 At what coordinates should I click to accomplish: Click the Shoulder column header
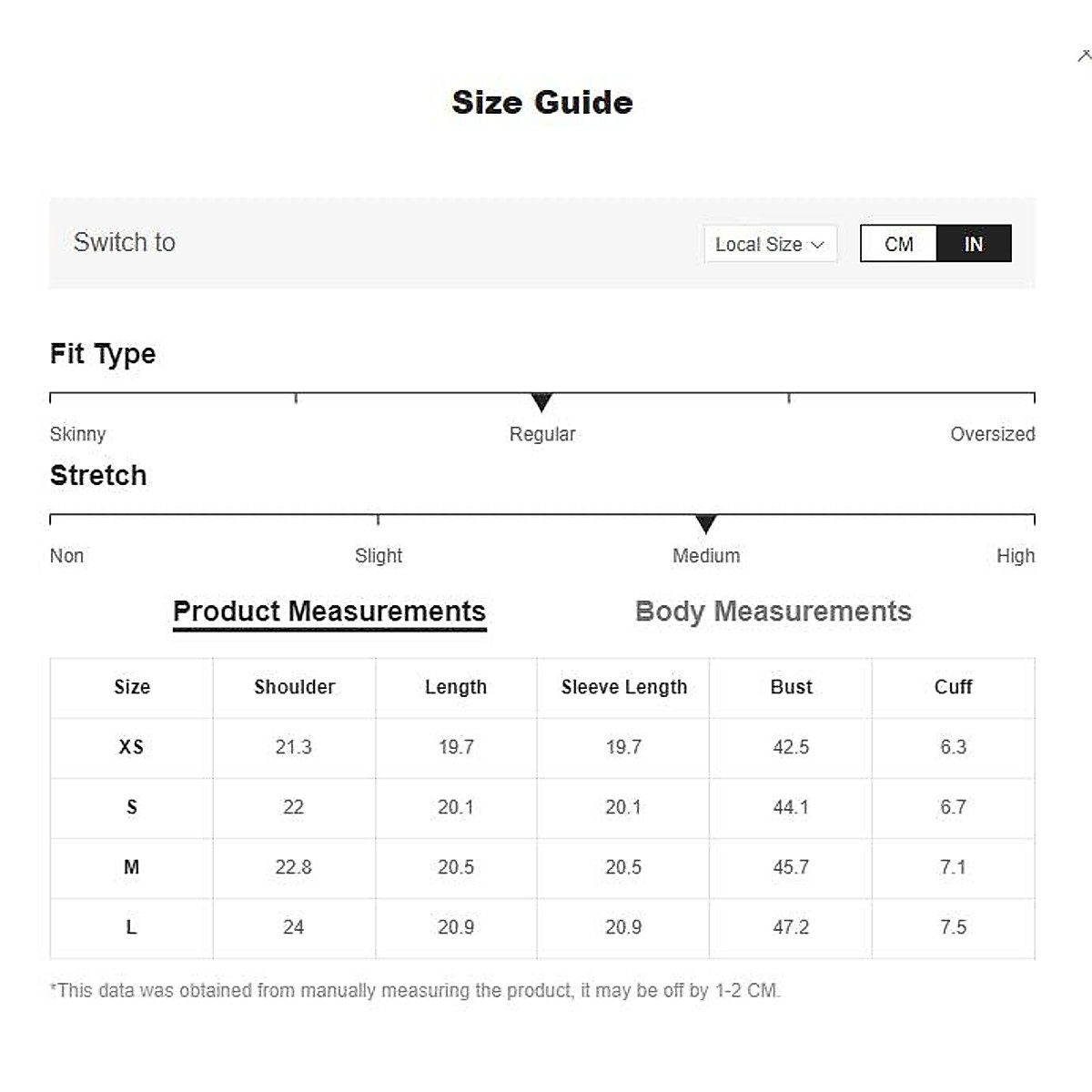[x=294, y=687]
